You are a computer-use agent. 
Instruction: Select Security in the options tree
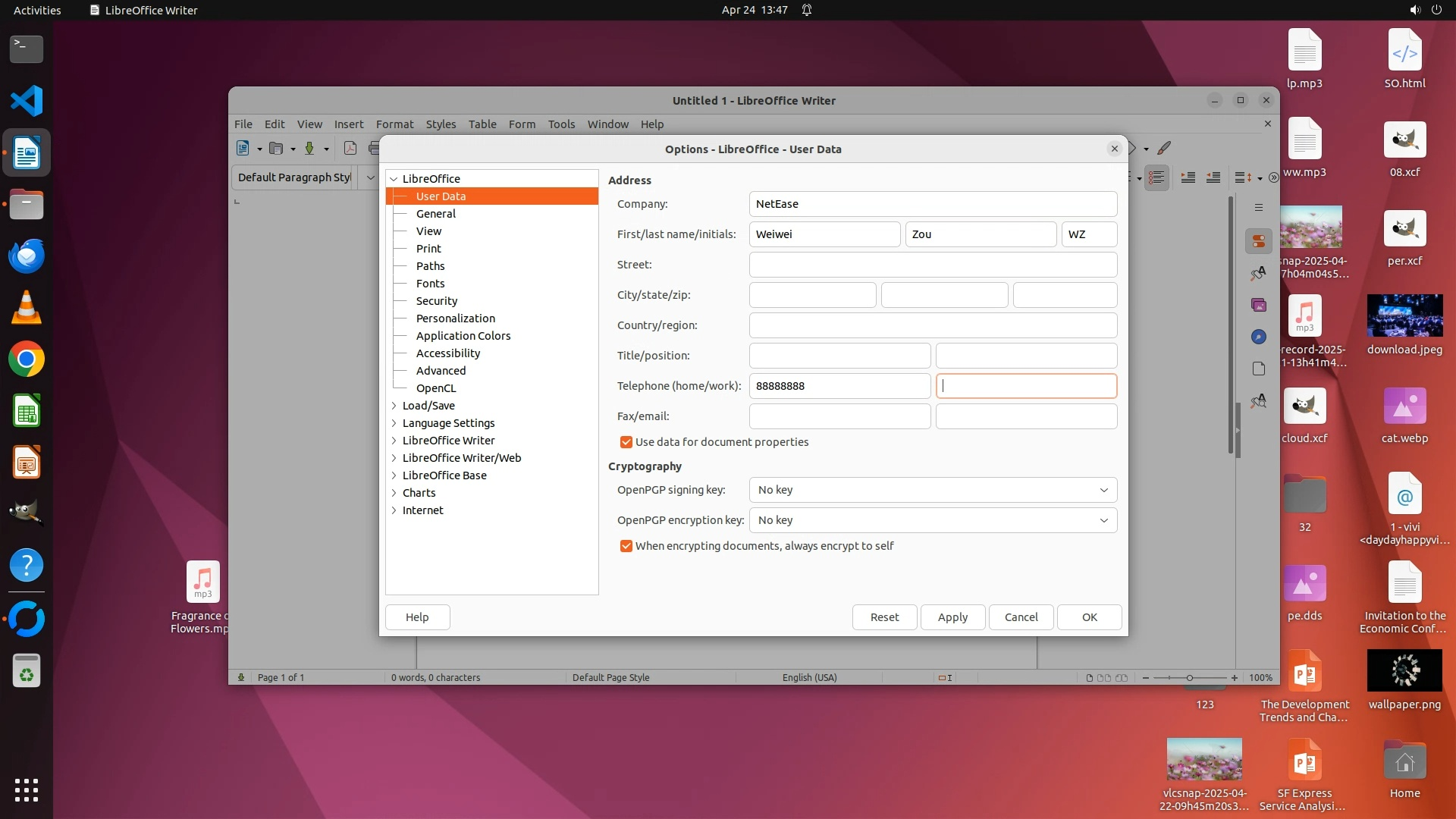pyautogui.click(x=437, y=301)
